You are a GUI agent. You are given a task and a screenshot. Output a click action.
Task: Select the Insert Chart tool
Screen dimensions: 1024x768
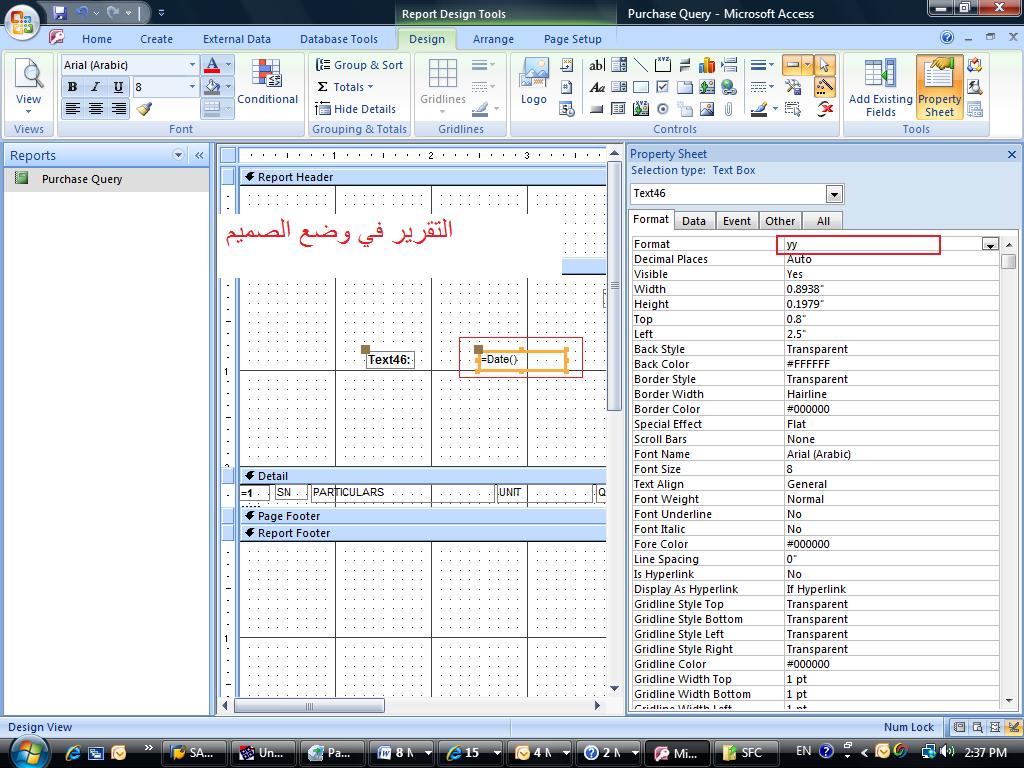pyautogui.click(x=707, y=65)
